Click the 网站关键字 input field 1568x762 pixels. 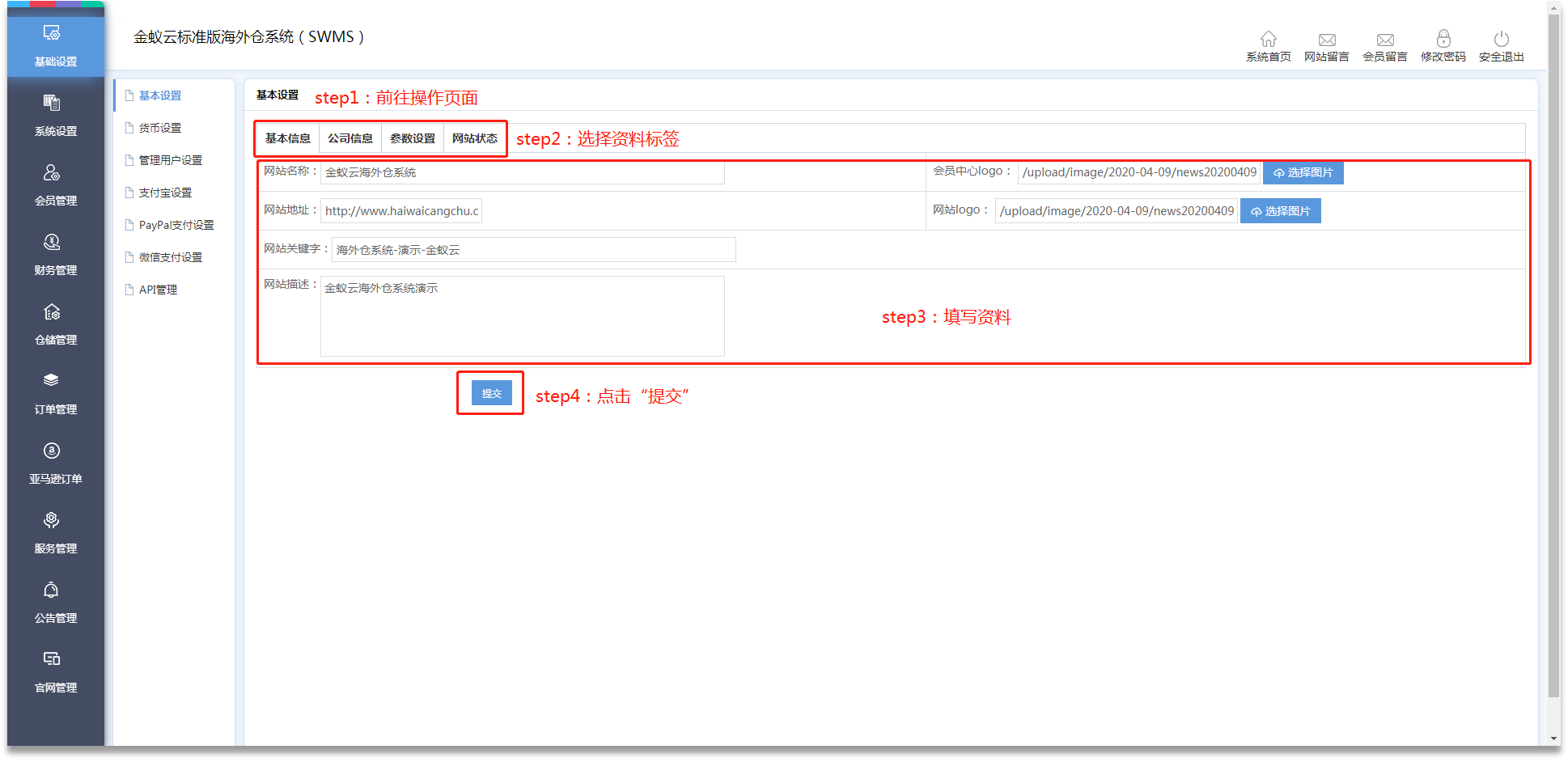point(533,250)
